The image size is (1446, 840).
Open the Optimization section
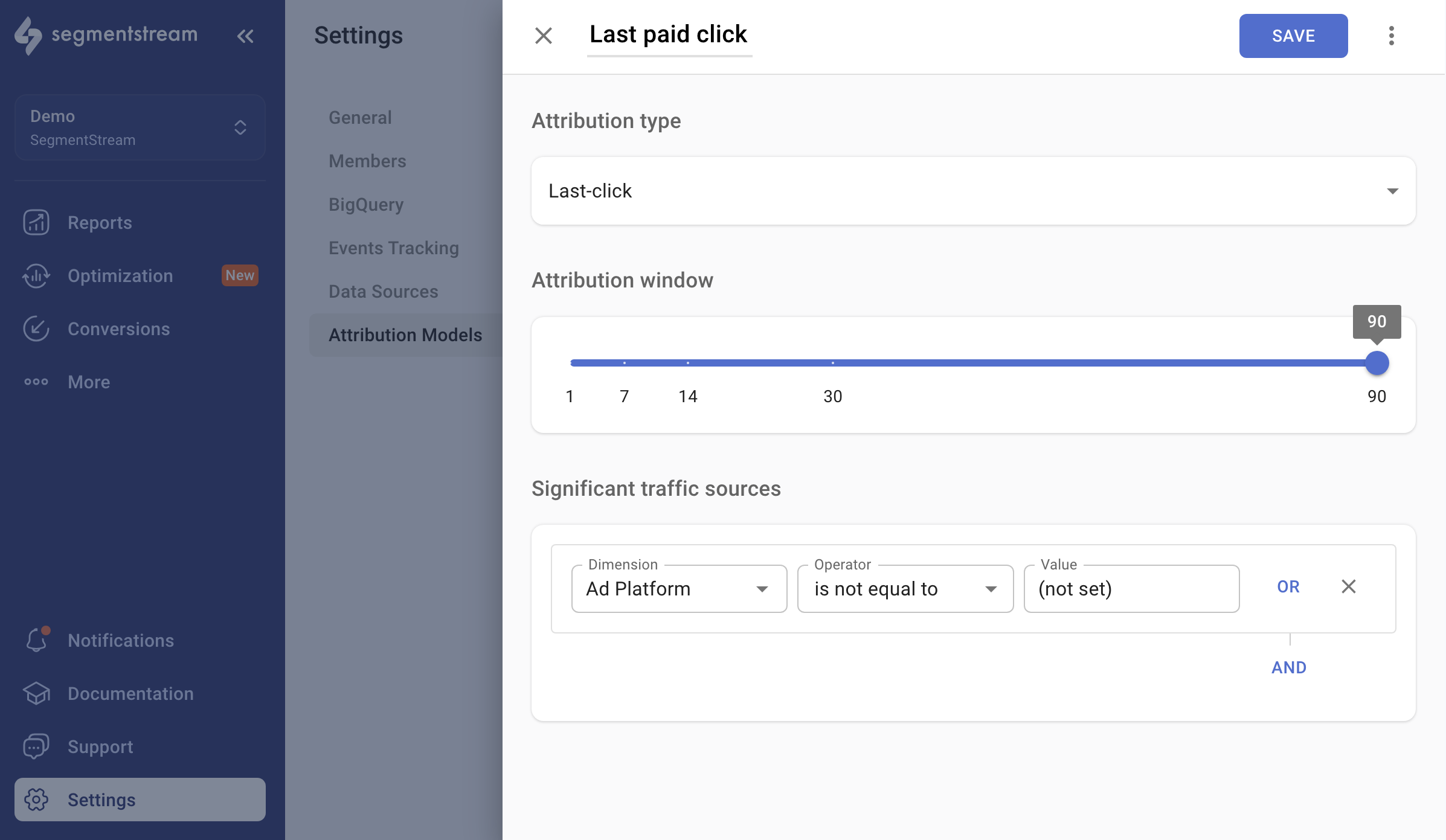(x=120, y=275)
